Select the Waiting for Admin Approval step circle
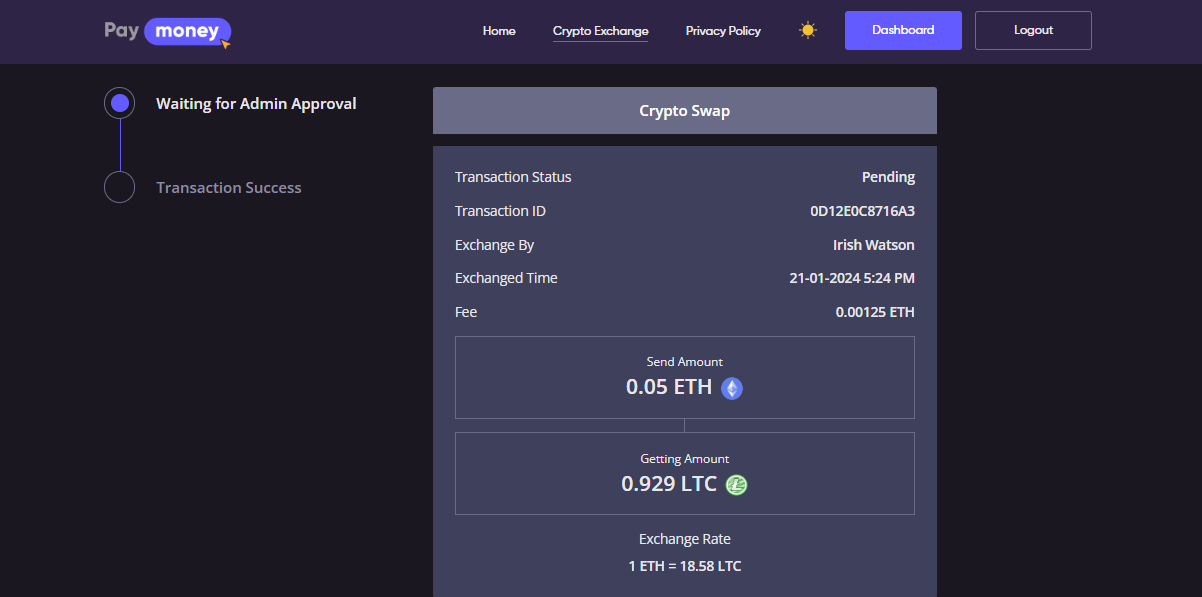Screen dimensions: 1202x597 pyautogui.click(x=120, y=103)
